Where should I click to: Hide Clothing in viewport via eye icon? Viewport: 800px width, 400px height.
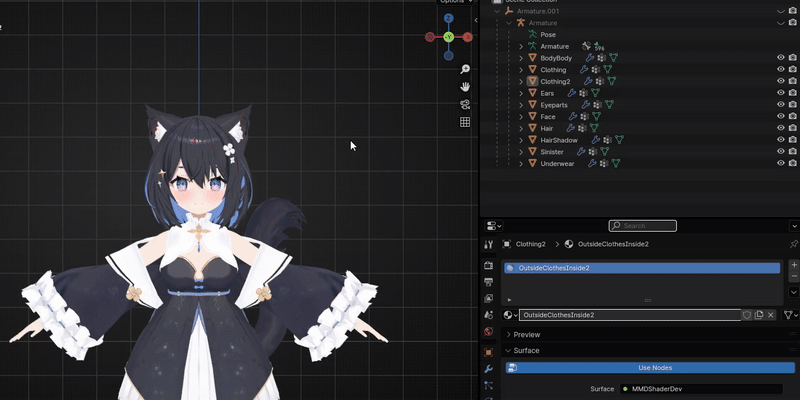781,69
